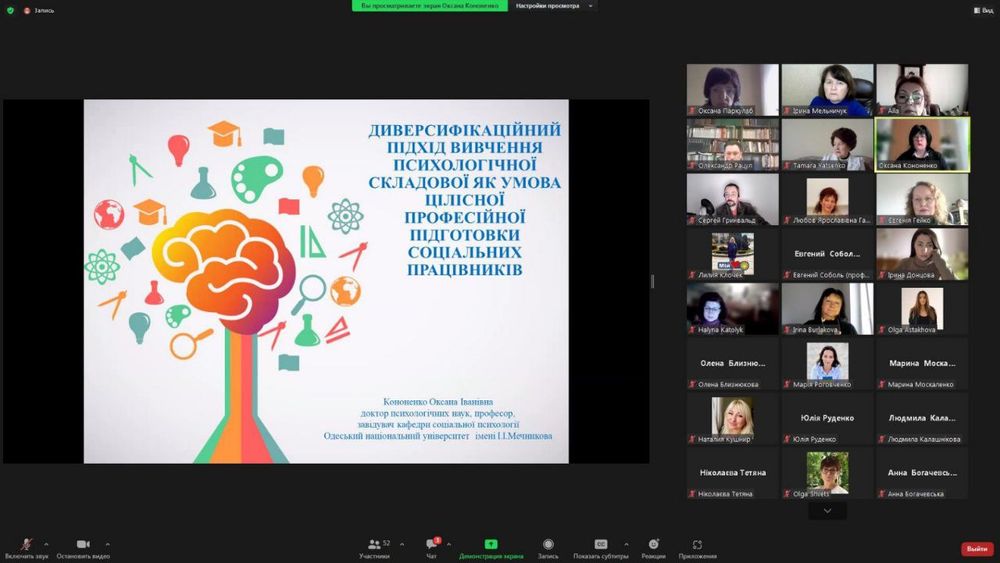
Task: Click the Вид view button at top right
Action: tap(982, 10)
